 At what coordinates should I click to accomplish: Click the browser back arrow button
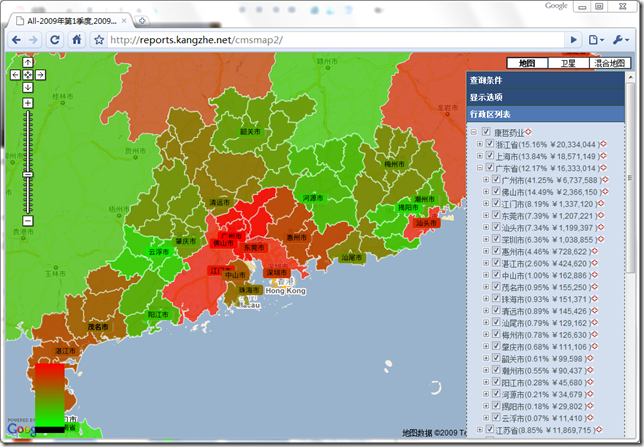click(17, 39)
